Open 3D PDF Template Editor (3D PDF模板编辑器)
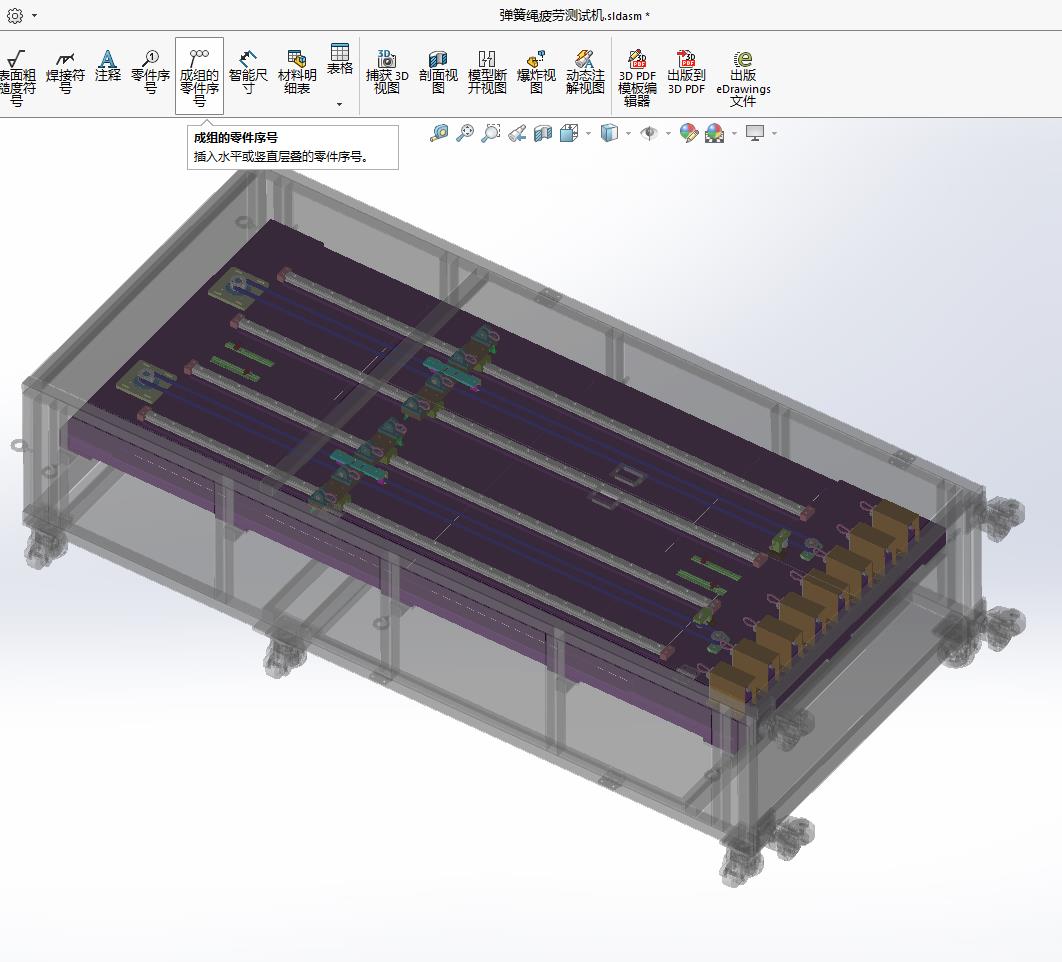Viewport: 1062px width, 962px height. (x=637, y=78)
